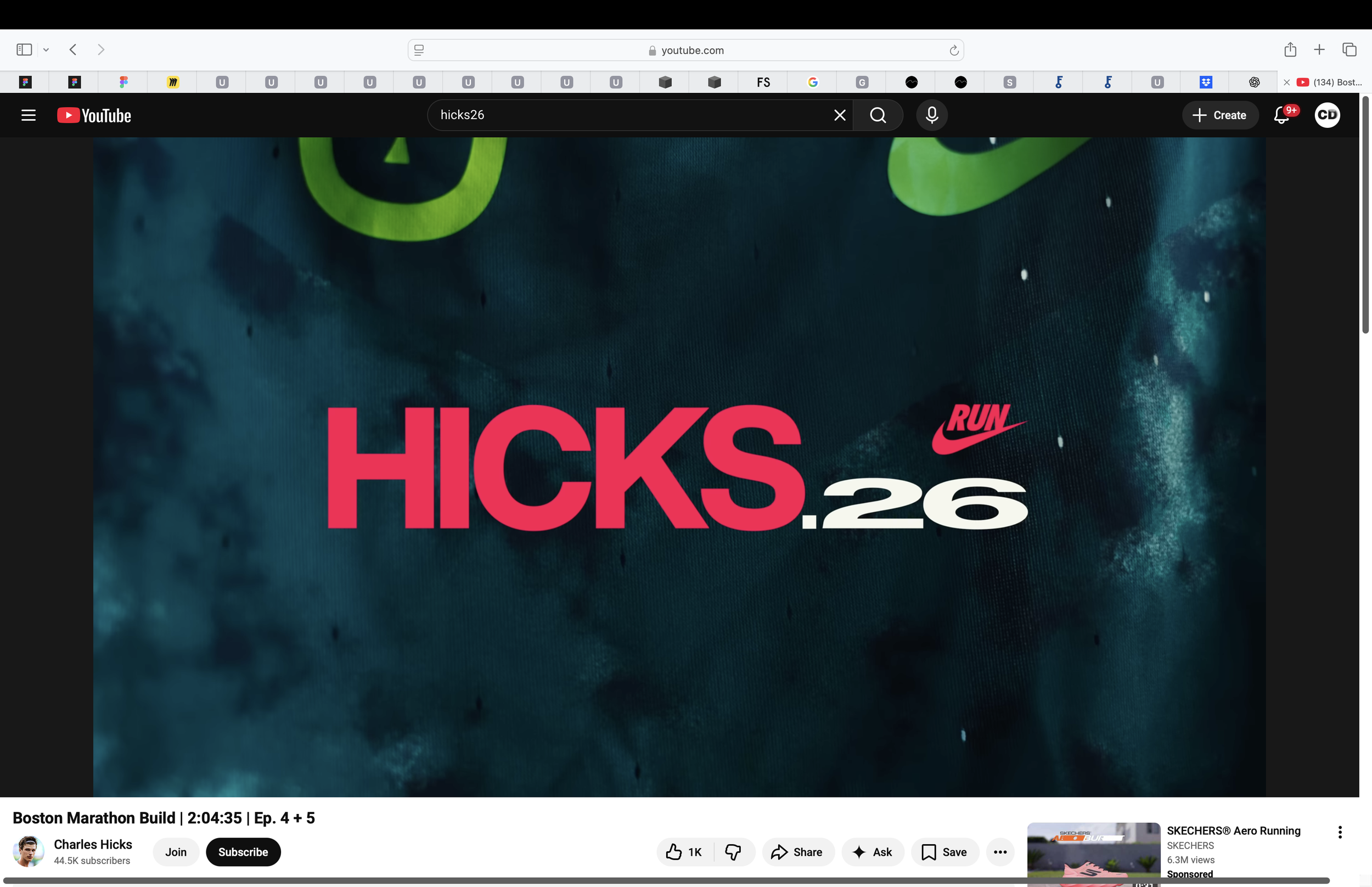Click the HICKS.26 video player

[x=679, y=467]
